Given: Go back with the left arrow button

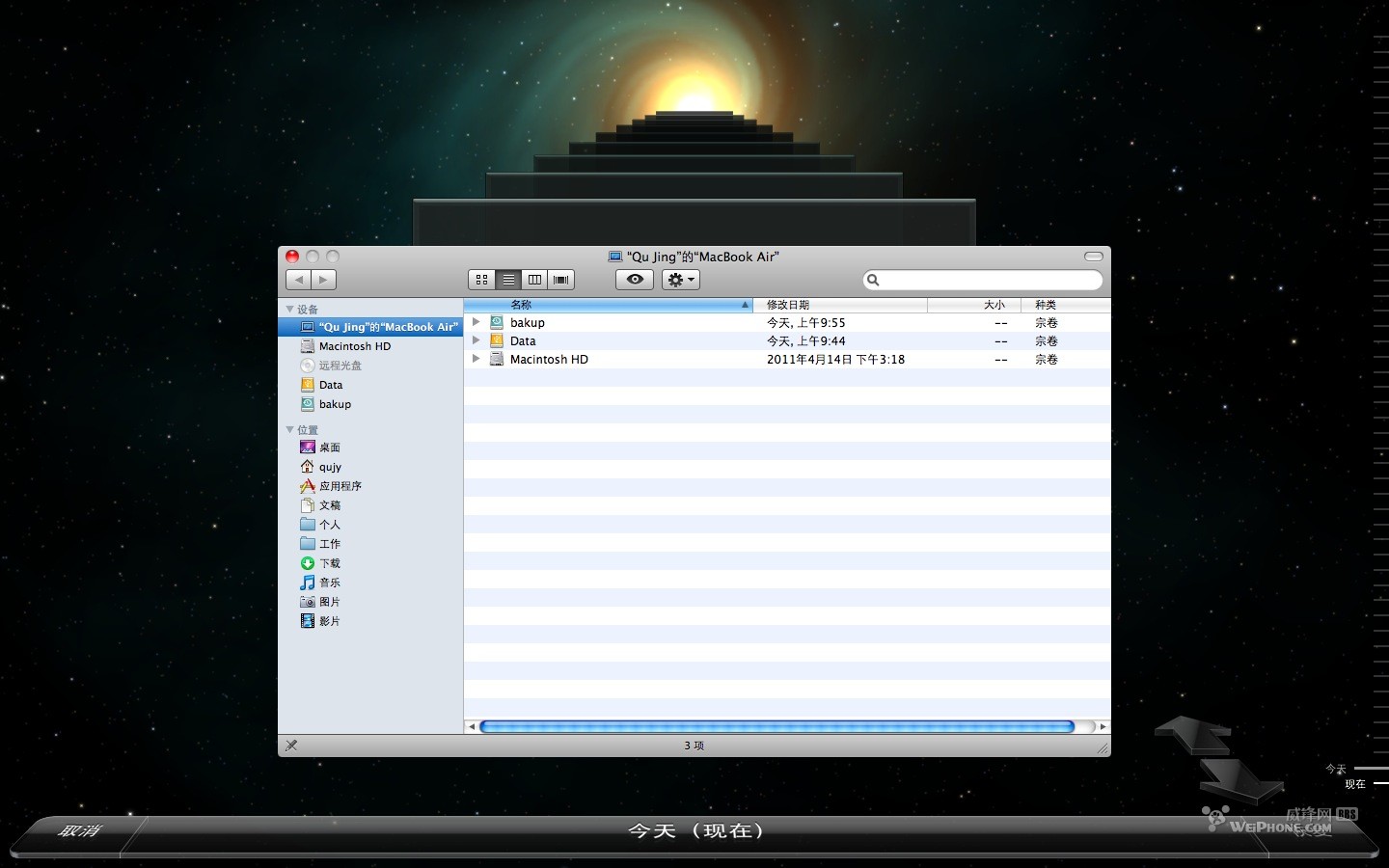Looking at the screenshot, I should (x=299, y=280).
